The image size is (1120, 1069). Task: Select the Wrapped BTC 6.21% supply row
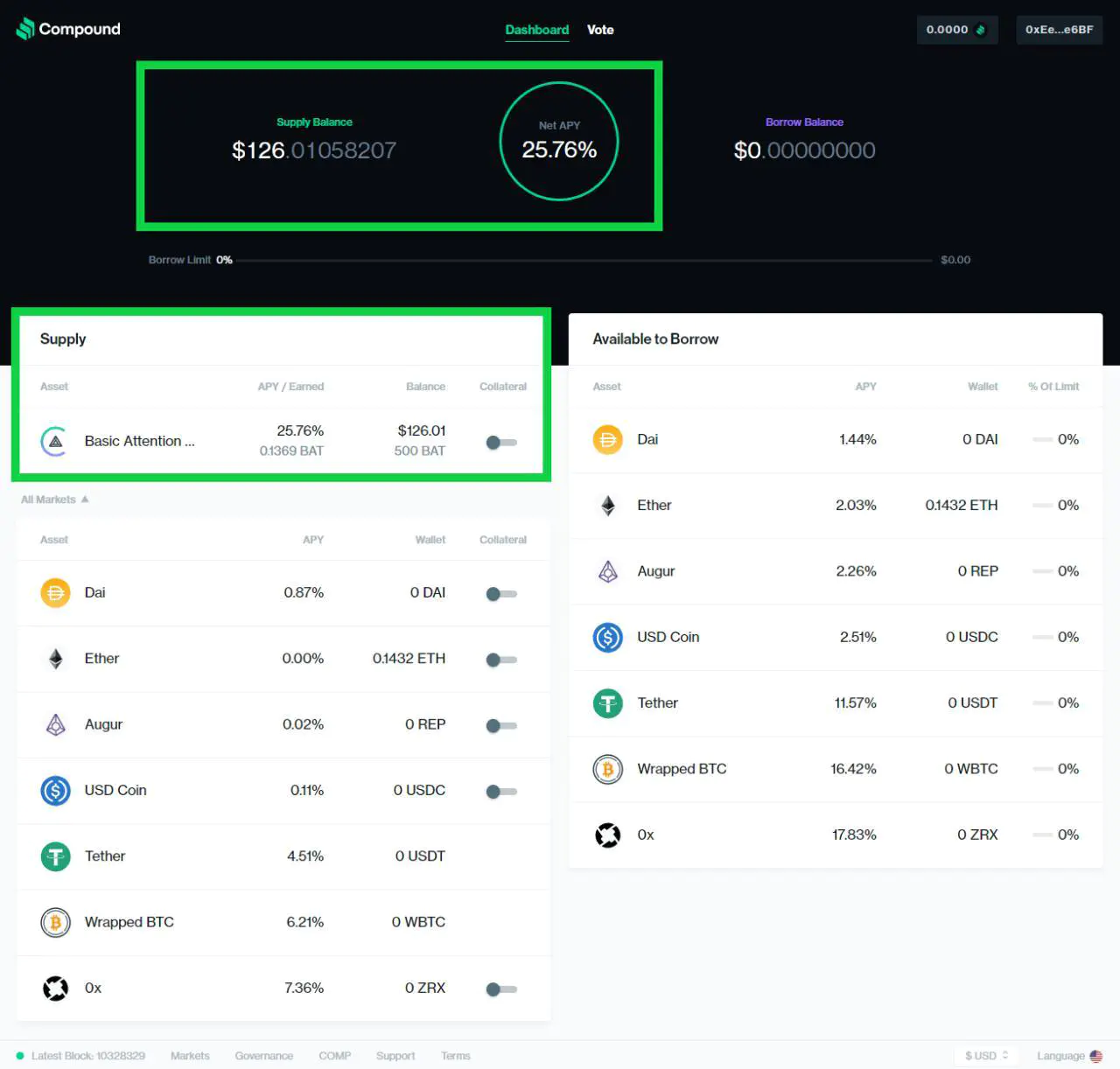coord(283,922)
